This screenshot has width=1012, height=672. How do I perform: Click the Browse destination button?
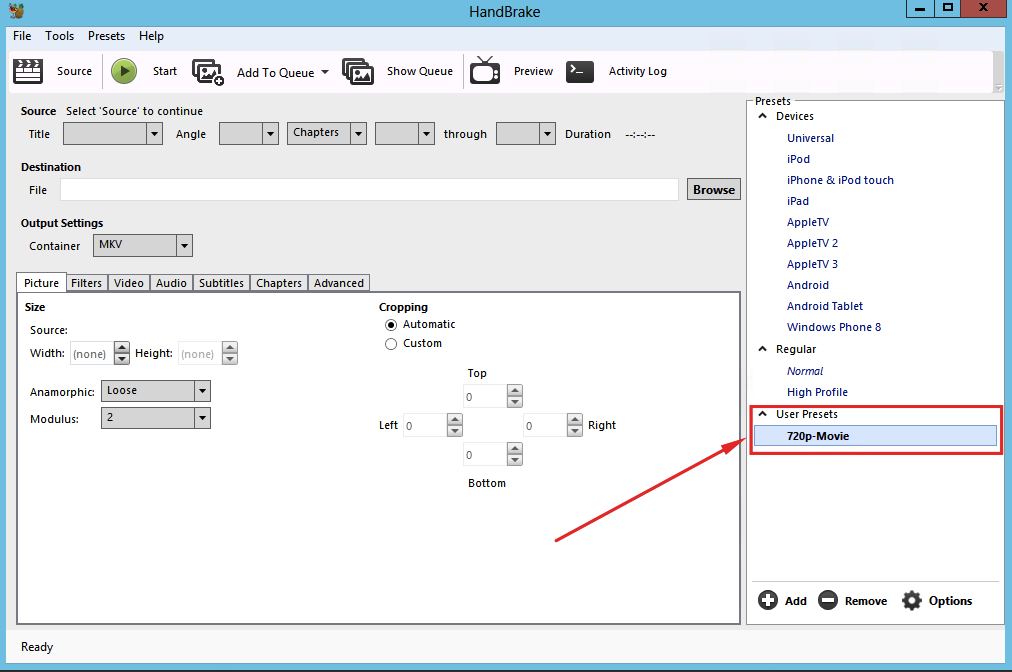point(714,190)
